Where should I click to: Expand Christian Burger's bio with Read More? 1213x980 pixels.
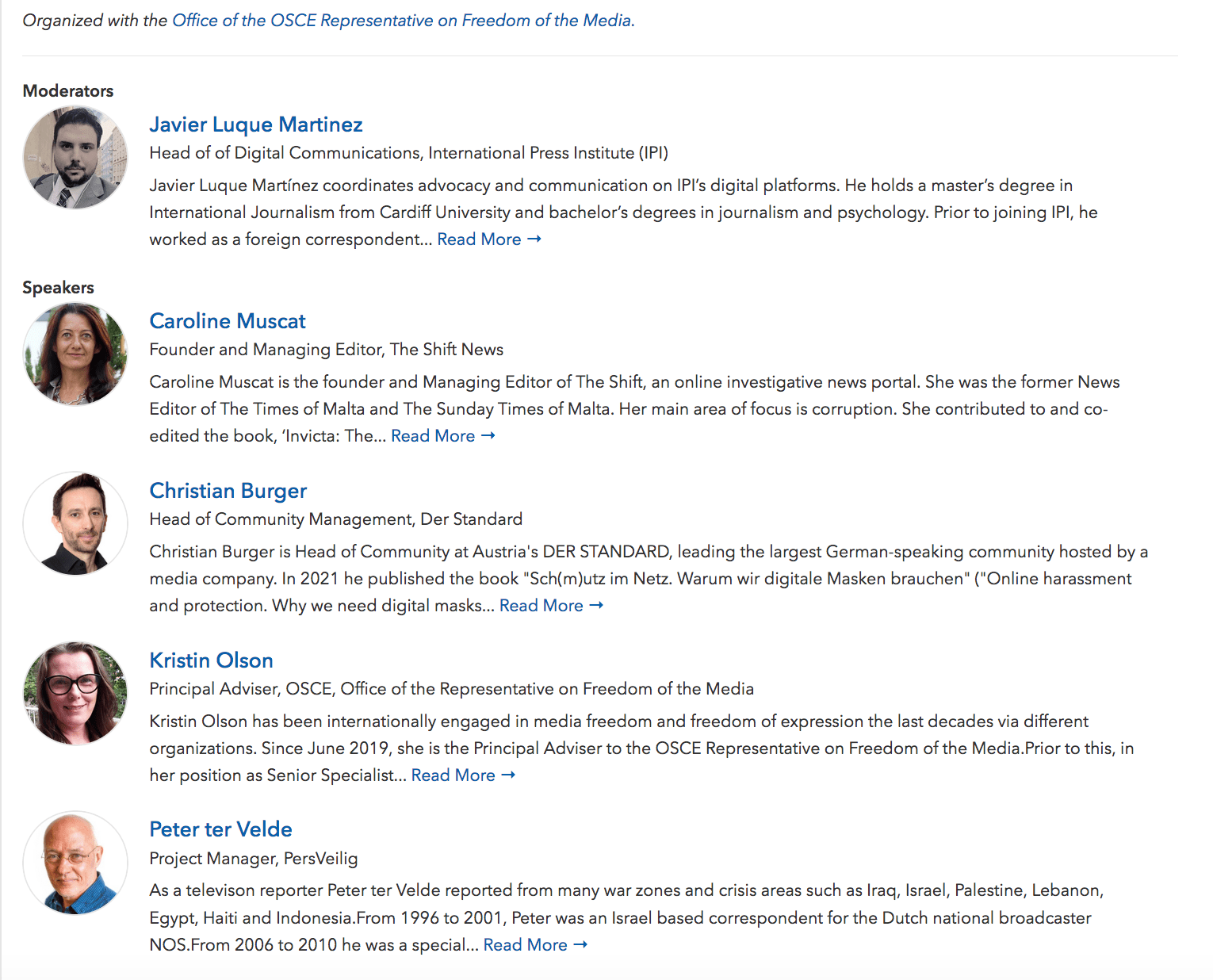541,606
